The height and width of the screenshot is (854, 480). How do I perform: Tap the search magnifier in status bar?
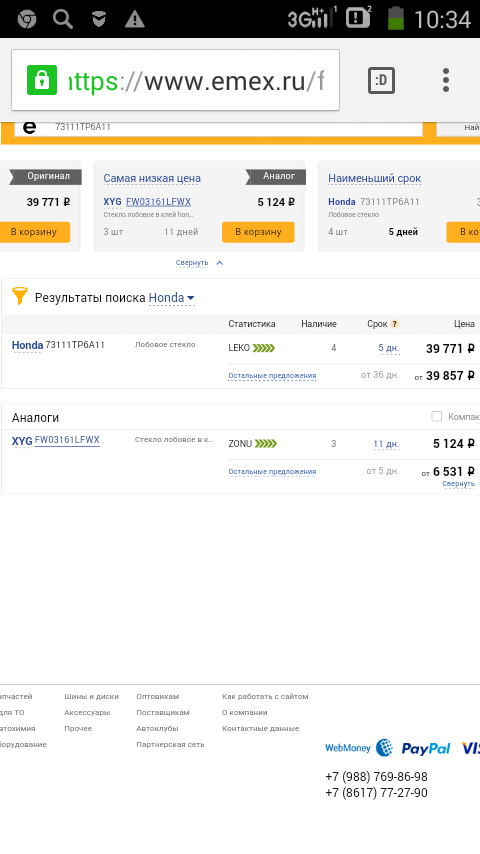coord(63,19)
